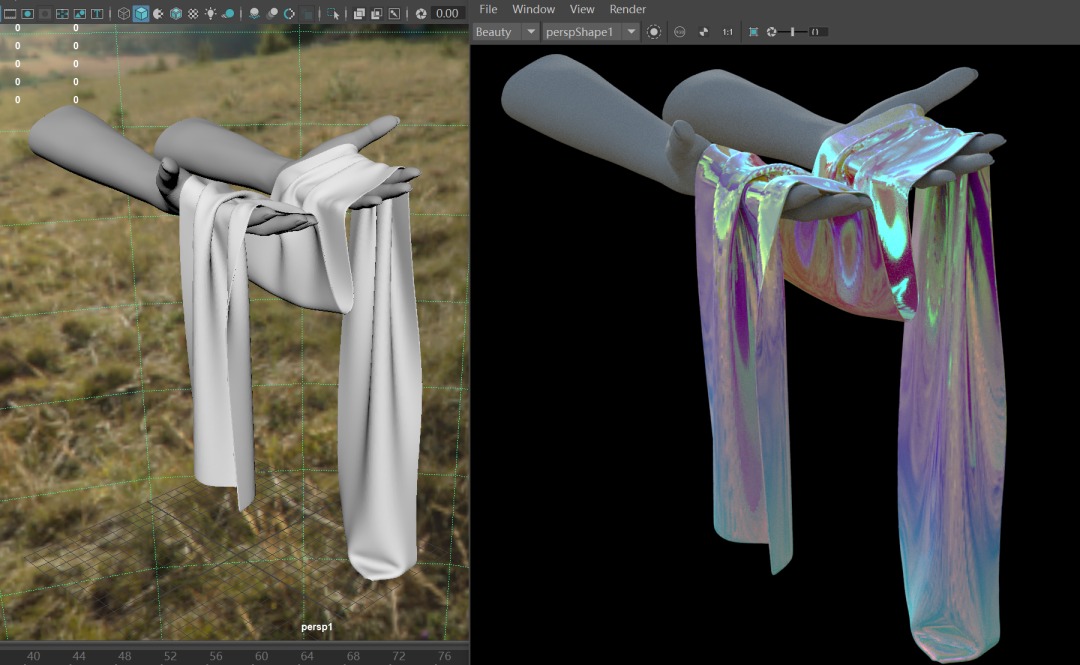
Task: Select the smooth shade all cube icon
Action: click(141, 13)
